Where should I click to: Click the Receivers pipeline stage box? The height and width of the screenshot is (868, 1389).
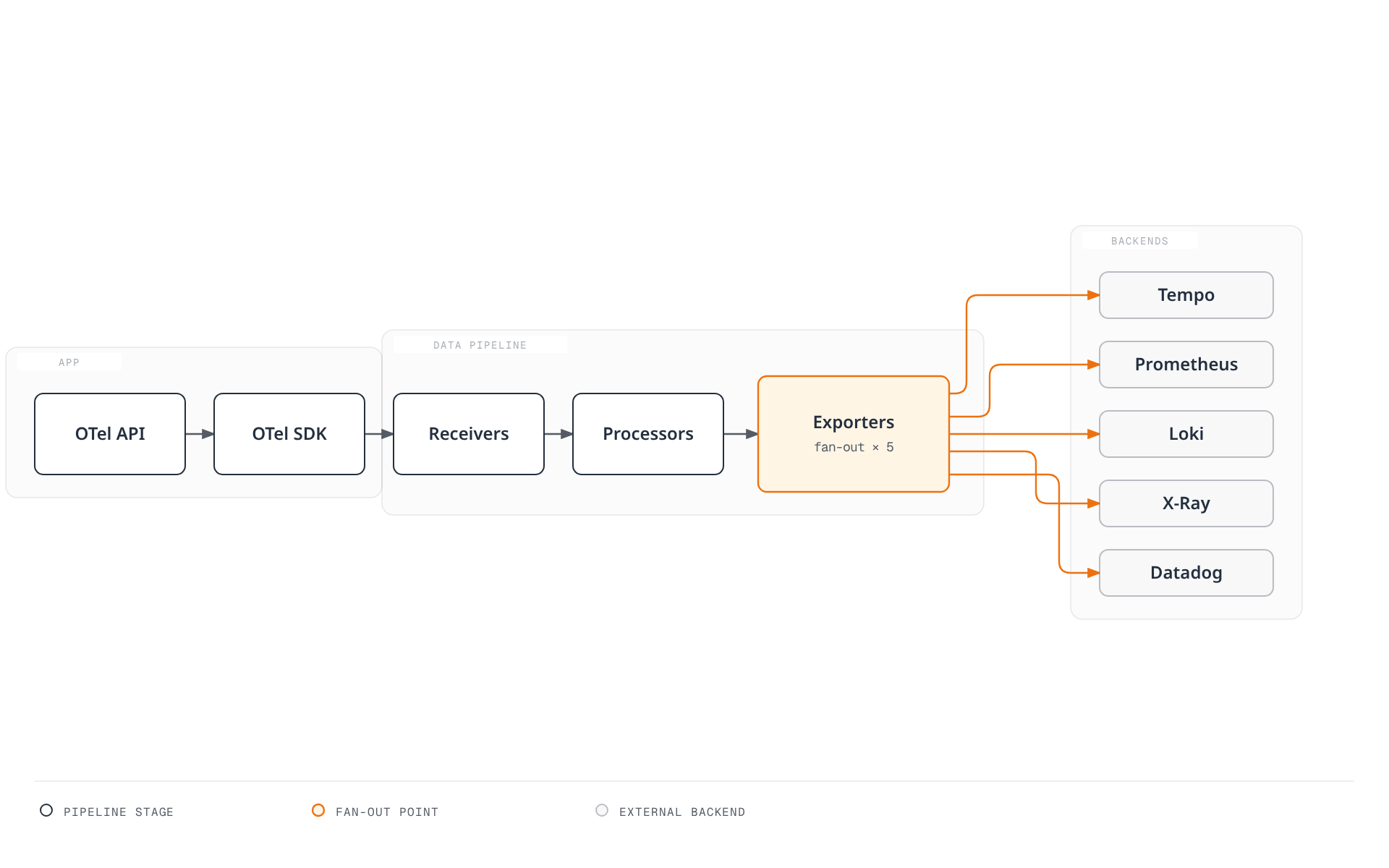click(x=469, y=434)
